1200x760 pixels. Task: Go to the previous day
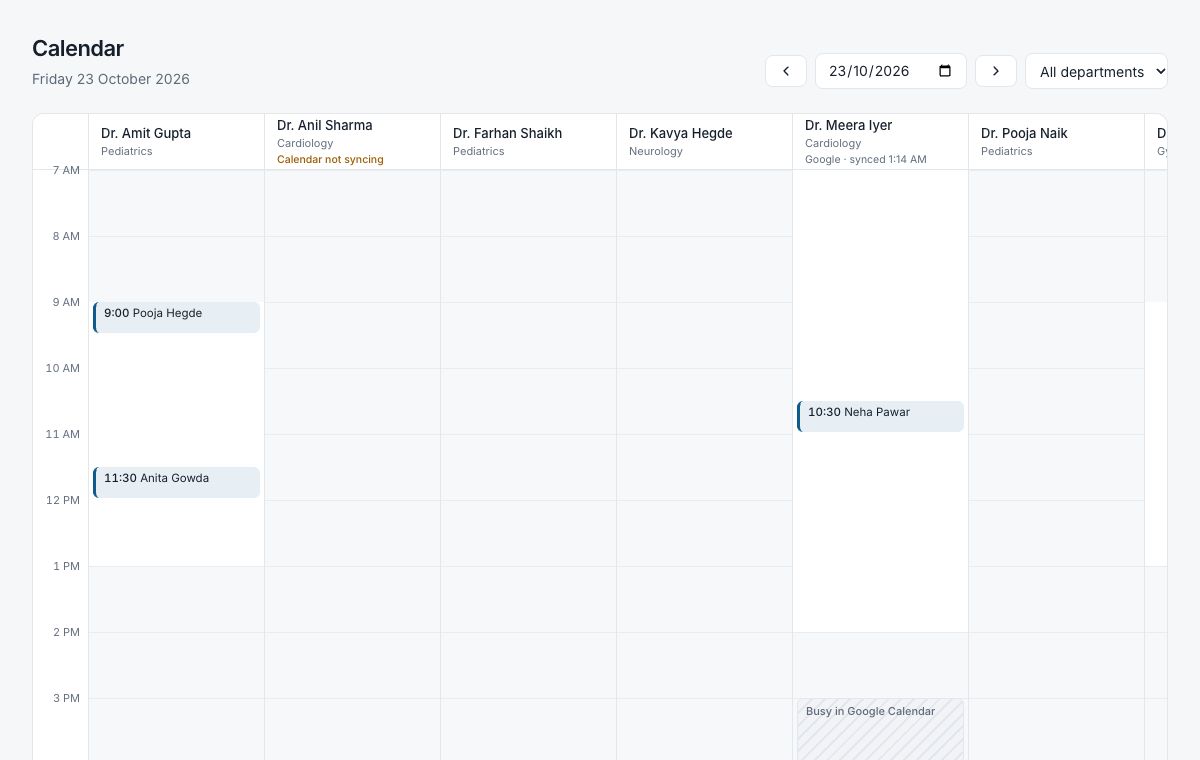(786, 71)
